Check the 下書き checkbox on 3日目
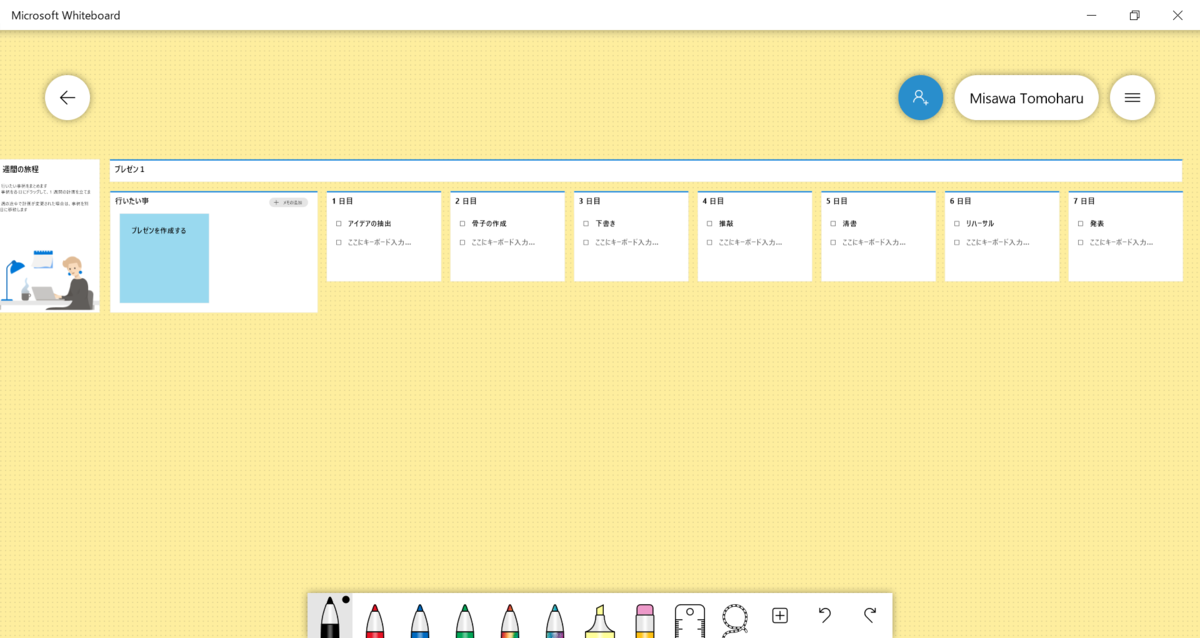Screen dimensions: 1200x638 (584, 223)
